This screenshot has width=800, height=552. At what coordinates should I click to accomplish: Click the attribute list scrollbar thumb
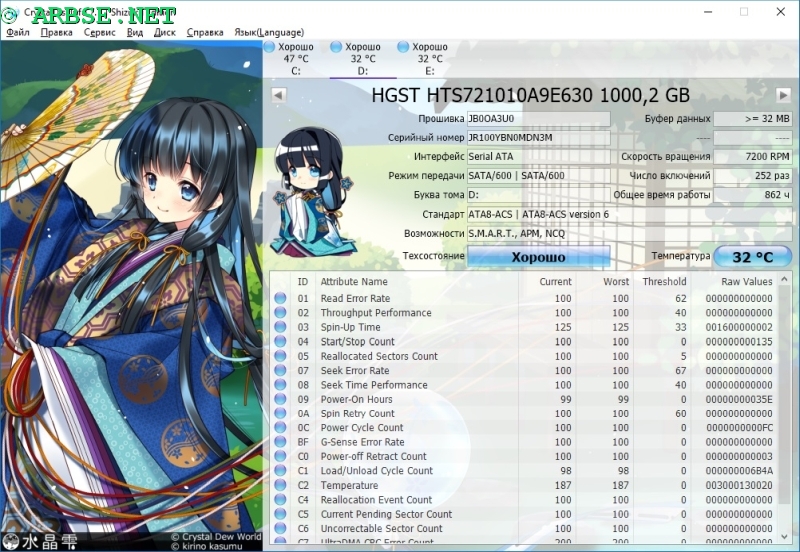[785, 394]
